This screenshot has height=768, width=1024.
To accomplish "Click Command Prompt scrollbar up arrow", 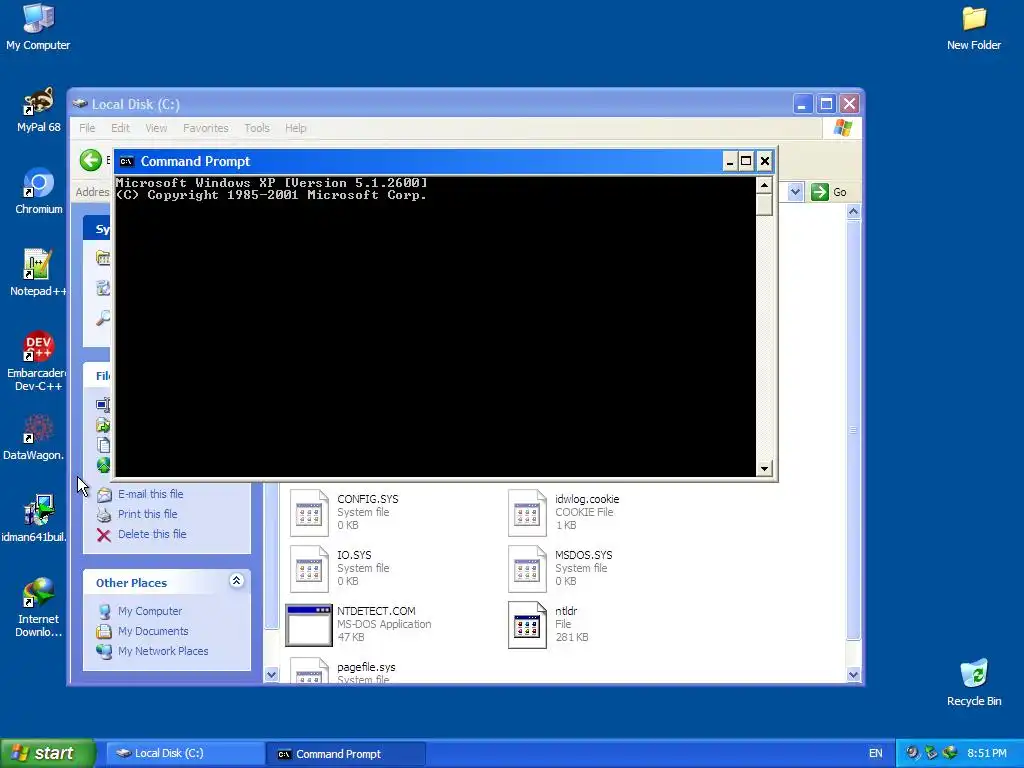I will pyautogui.click(x=764, y=185).
